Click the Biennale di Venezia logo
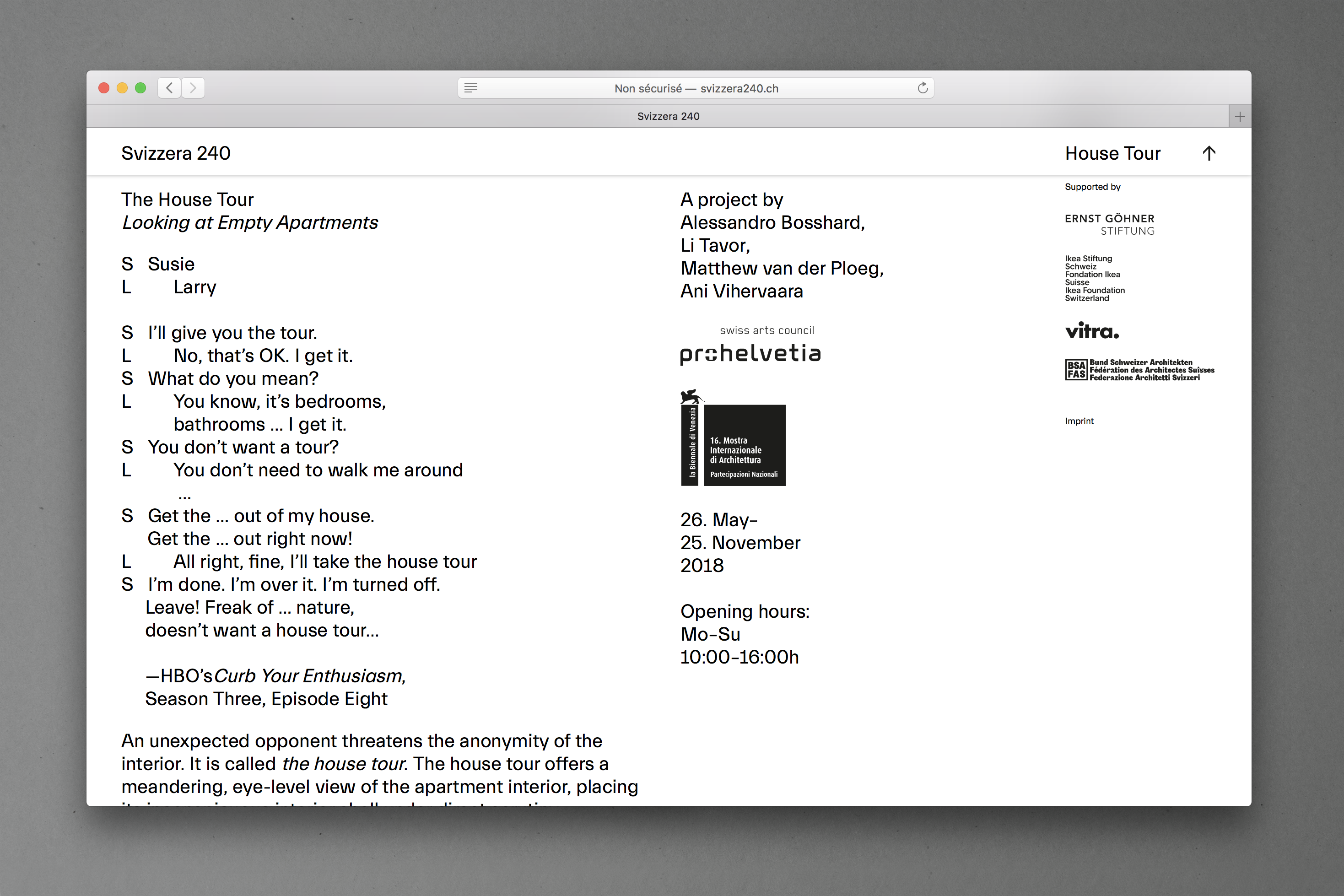The height and width of the screenshot is (896, 1344). 733,438
